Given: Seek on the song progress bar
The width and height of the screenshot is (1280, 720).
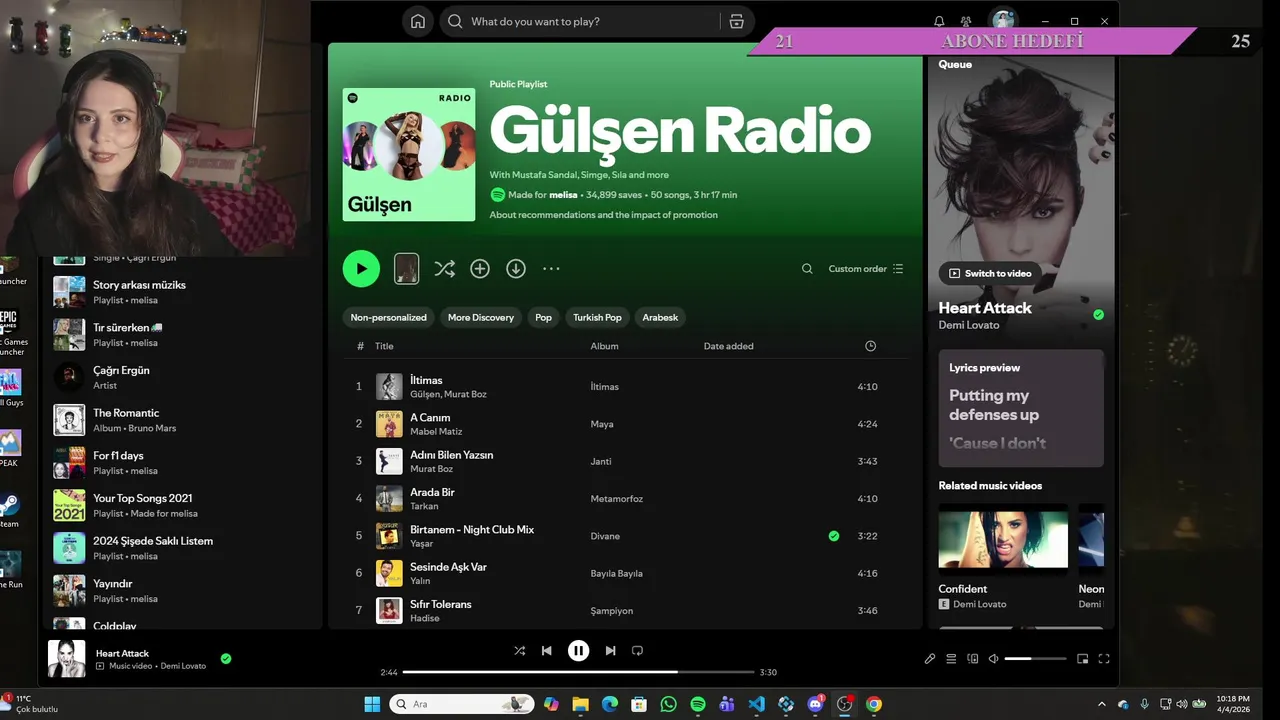Looking at the screenshot, I should [x=578, y=672].
